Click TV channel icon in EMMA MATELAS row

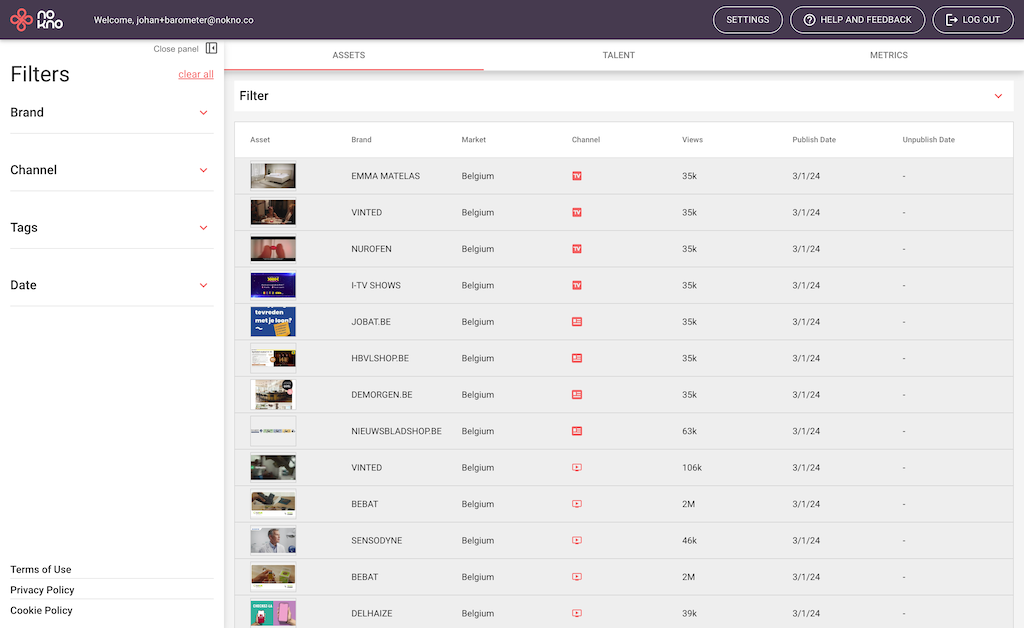577,176
